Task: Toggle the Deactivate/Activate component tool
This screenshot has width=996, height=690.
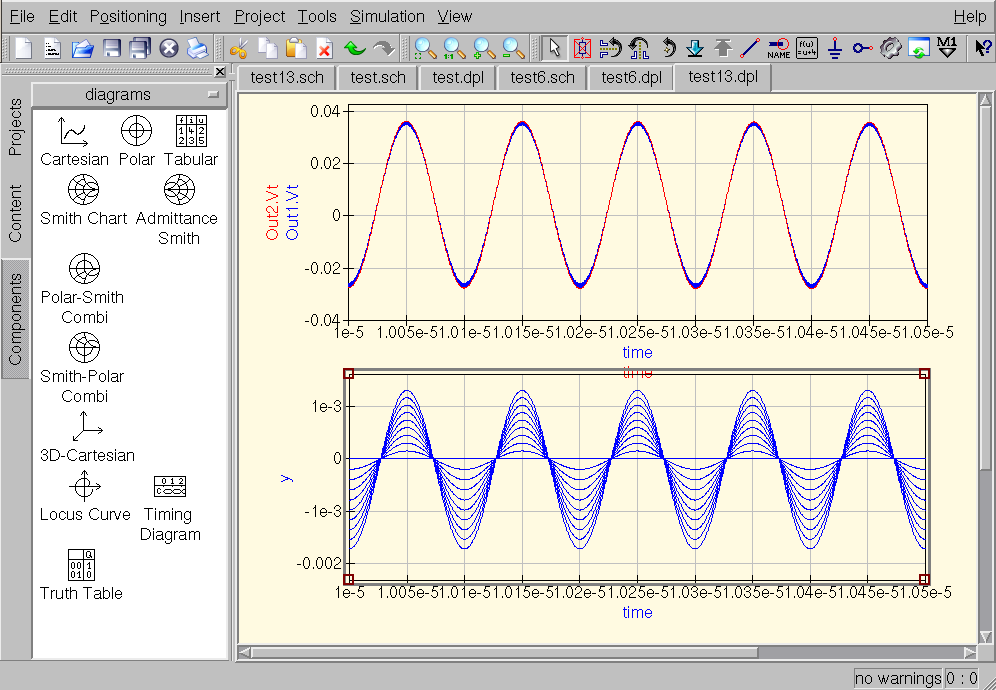Action: coord(582,48)
